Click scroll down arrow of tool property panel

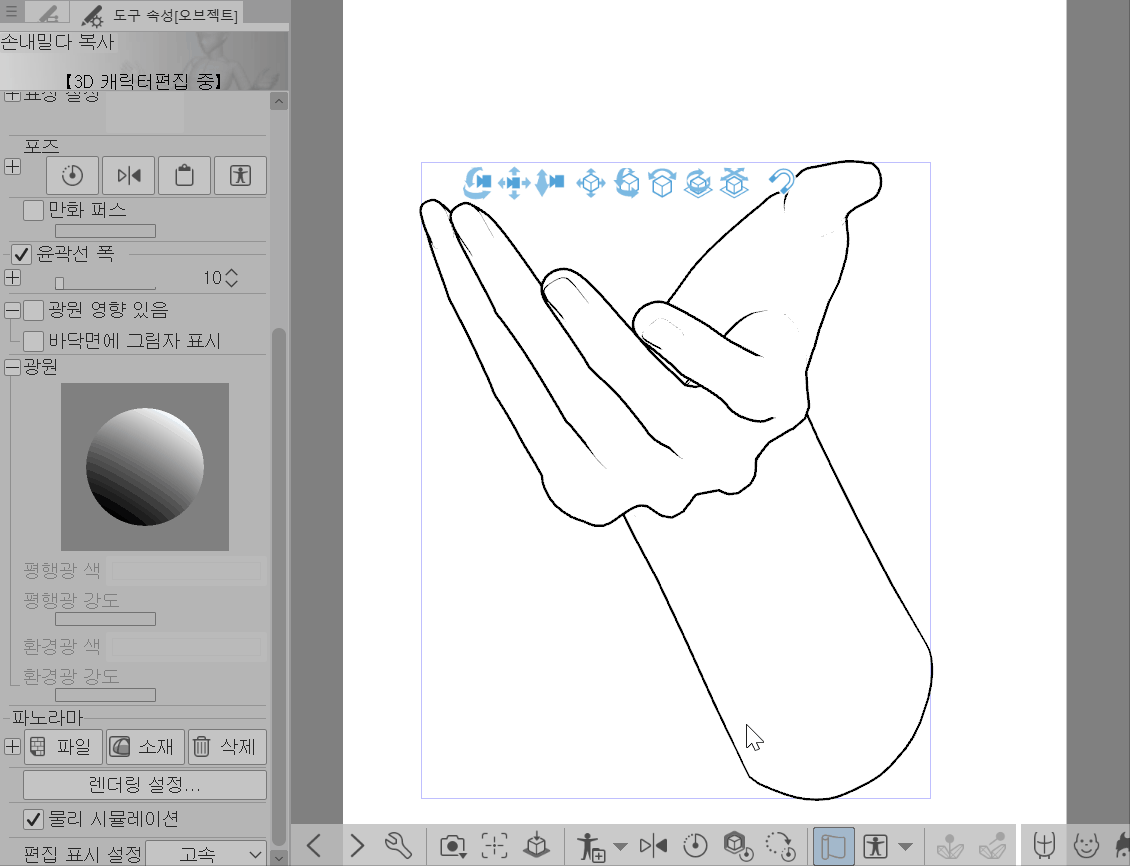pyautogui.click(x=279, y=857)
